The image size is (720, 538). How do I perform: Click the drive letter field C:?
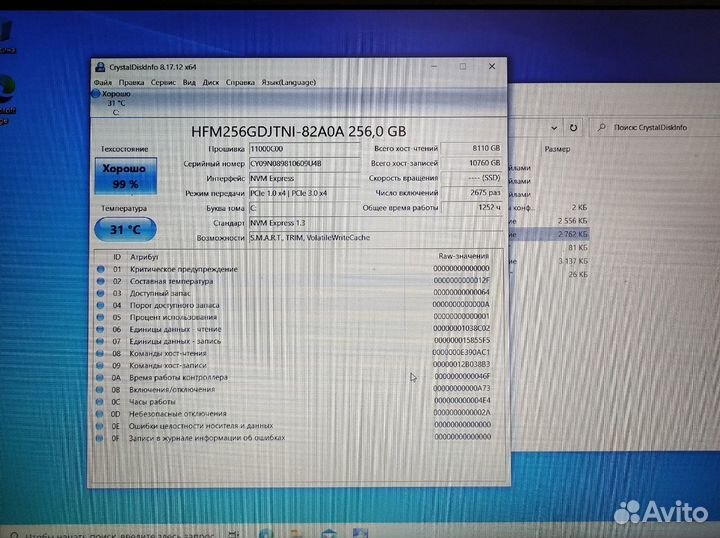[304, 208]
